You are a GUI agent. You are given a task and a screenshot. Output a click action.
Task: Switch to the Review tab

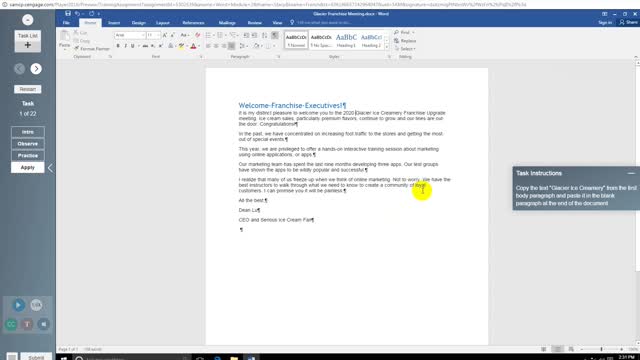click(x=255, y=23)
